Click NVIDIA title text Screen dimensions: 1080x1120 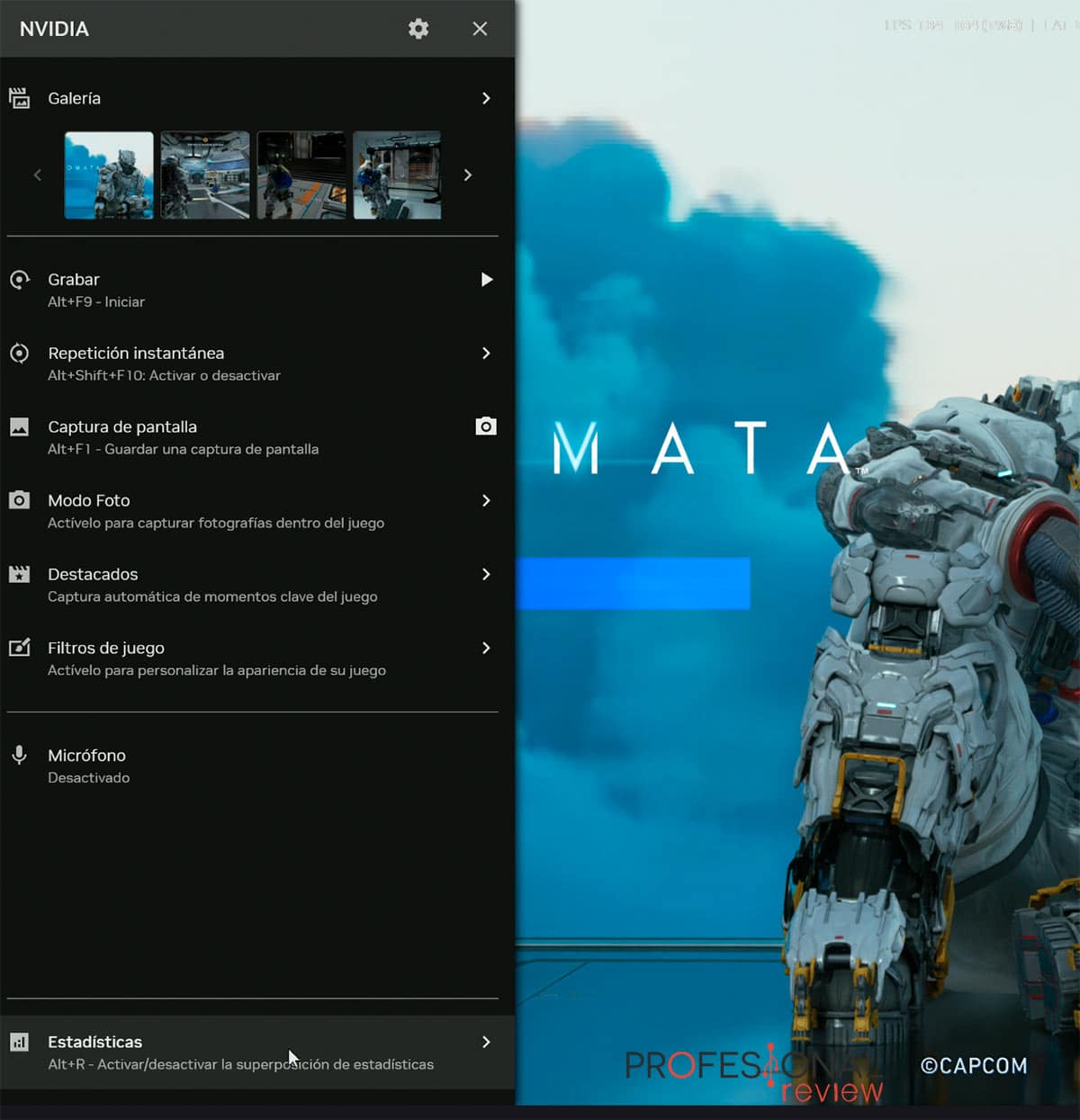coord(54,29)
